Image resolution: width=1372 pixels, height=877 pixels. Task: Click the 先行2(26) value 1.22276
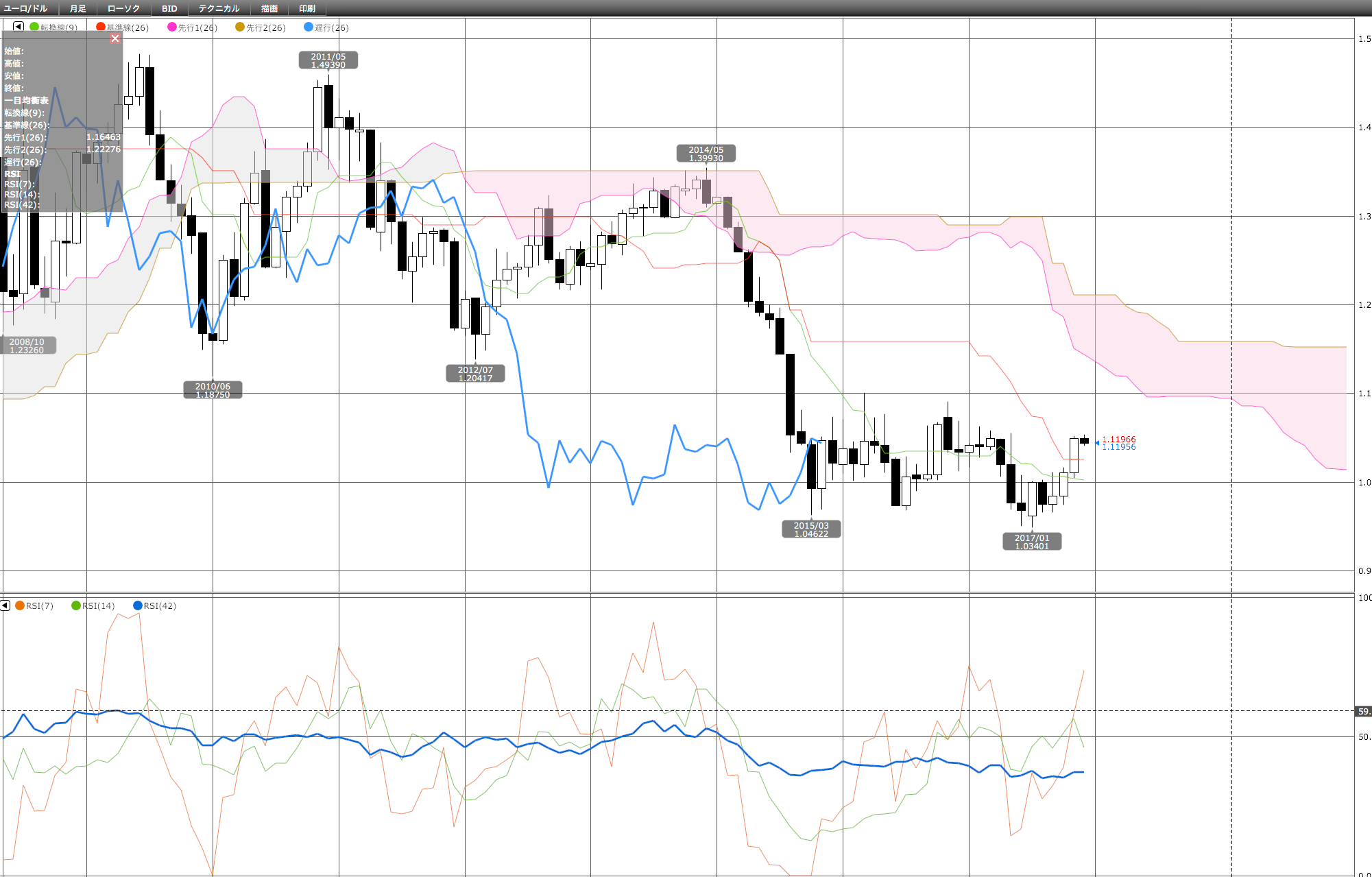pyautogui.click(x=104, y=149)
